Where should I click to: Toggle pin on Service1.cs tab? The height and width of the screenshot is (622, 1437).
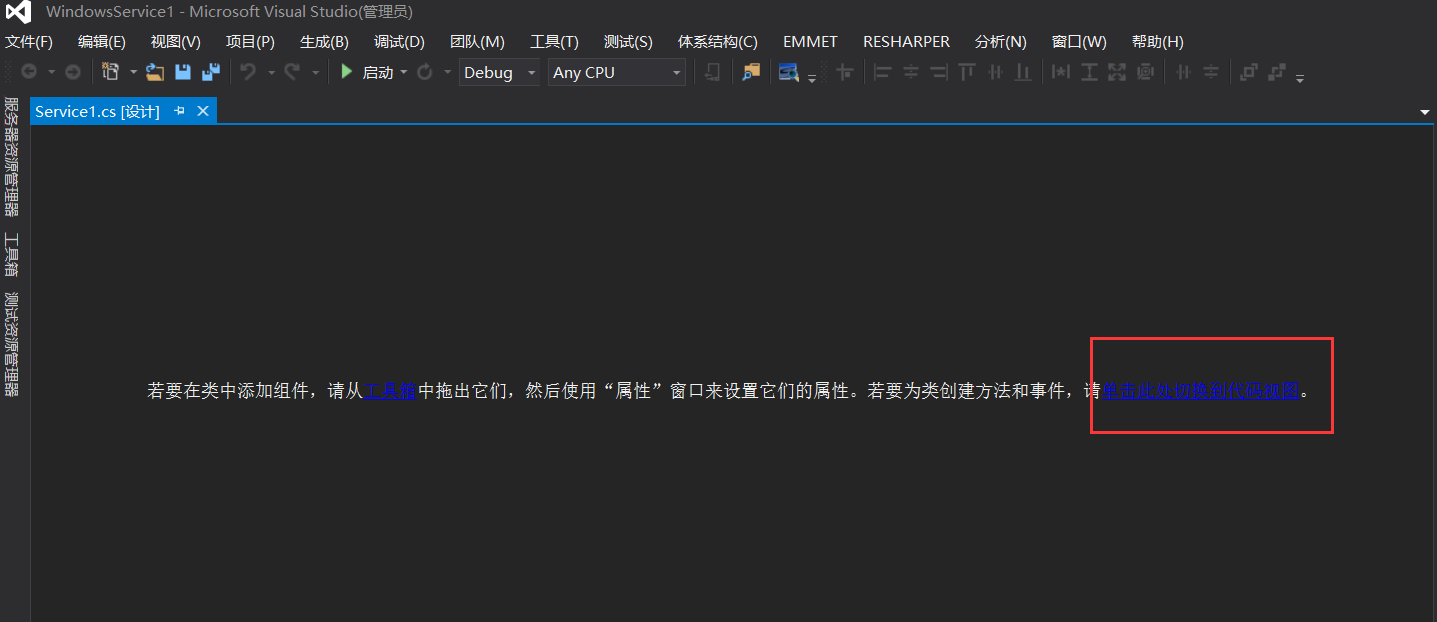[x=180, y=111]
